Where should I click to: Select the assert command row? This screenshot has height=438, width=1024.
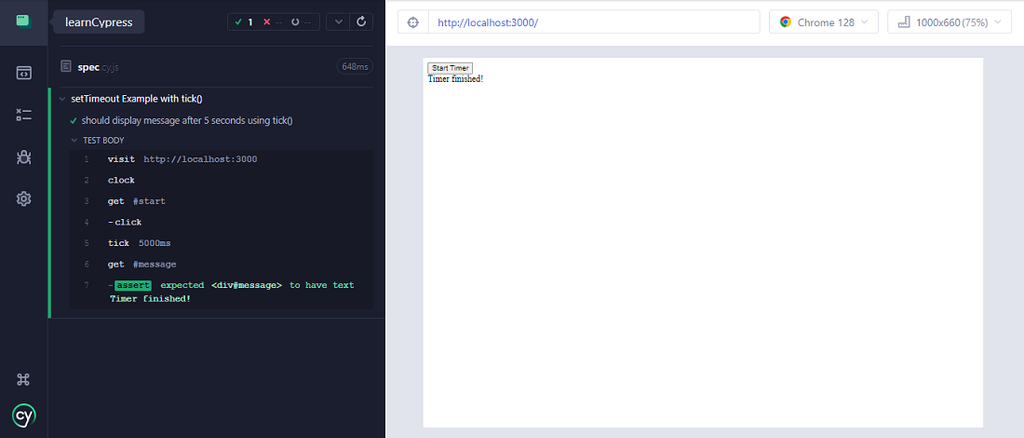coord(221,292)
